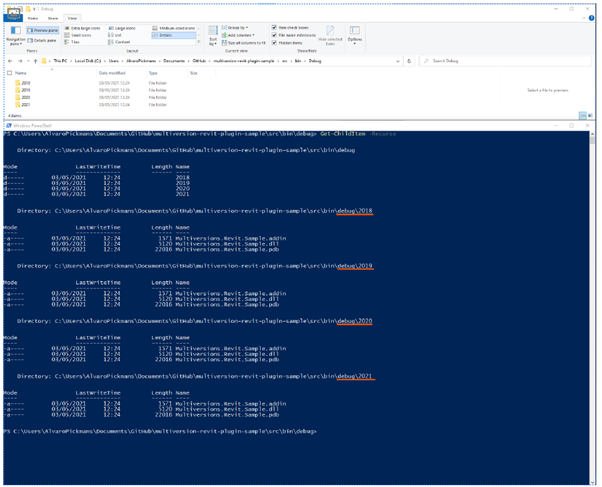Click the PowerShell window title icon
Image resolution: width=602 pixels, height=487 pixels.
[9, 126]
